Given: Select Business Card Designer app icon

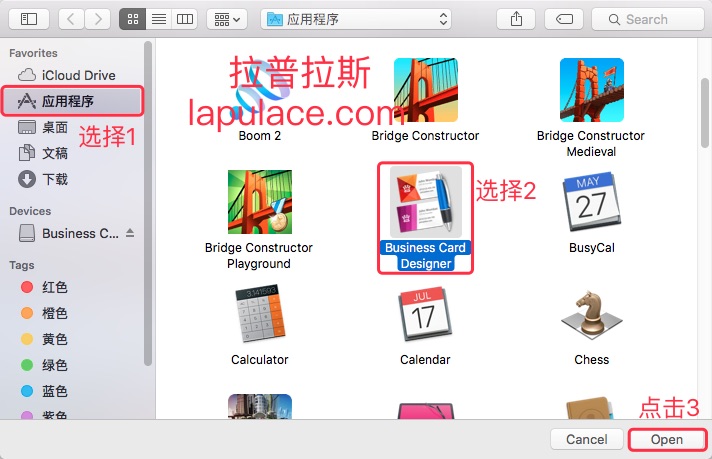Looking at the screenshot, I should pyautogui.click(x=425, y=202).
